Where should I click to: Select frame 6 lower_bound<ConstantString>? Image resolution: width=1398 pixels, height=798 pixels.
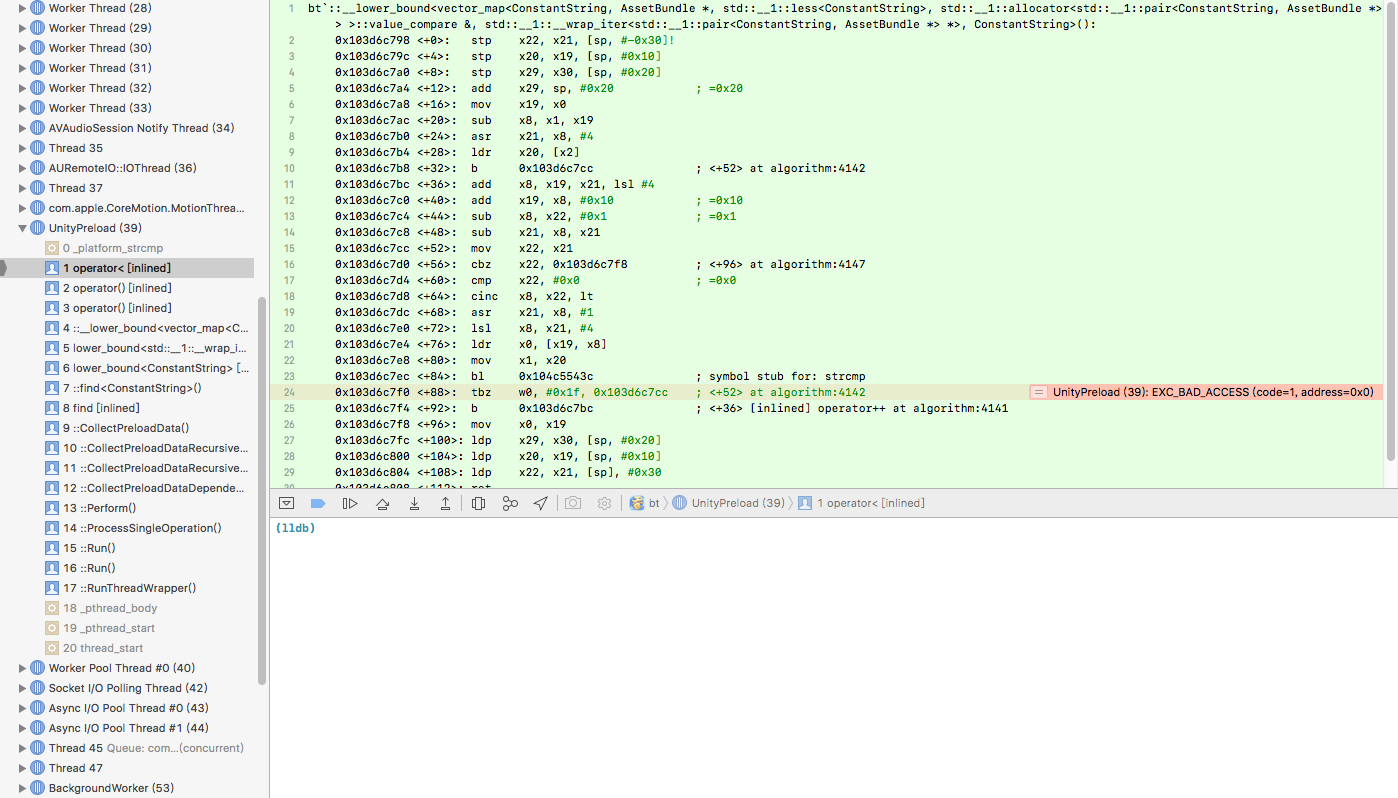point(127,368)
